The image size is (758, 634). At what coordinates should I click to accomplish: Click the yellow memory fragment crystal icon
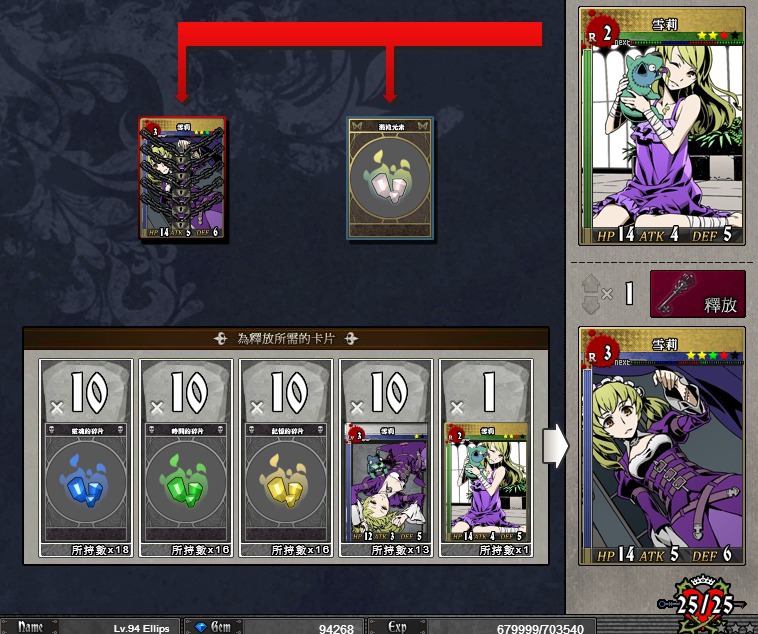[286, 481]
